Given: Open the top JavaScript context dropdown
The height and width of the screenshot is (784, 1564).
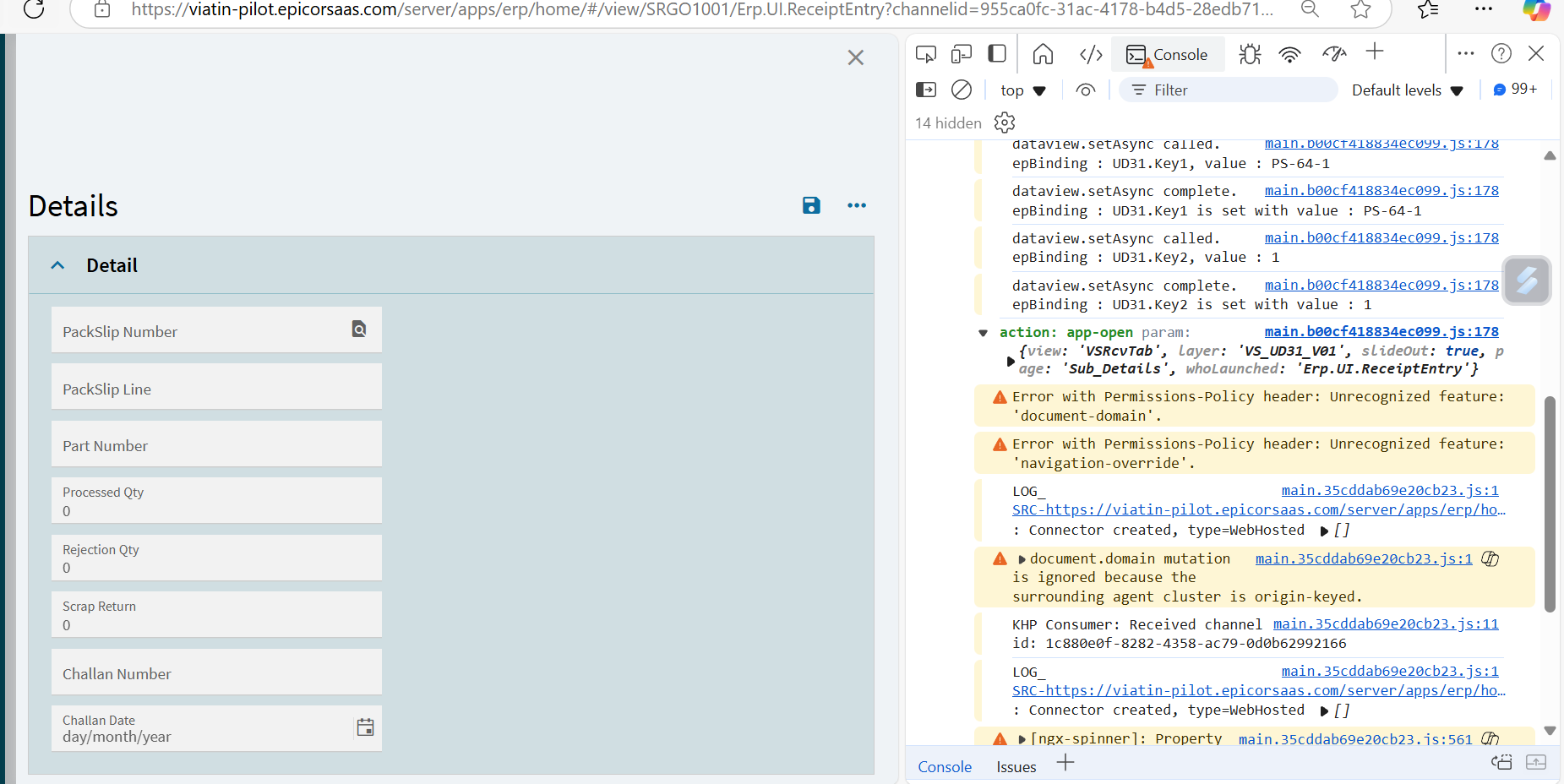Looking at the screenshot, I should [x=1022, y=90].
